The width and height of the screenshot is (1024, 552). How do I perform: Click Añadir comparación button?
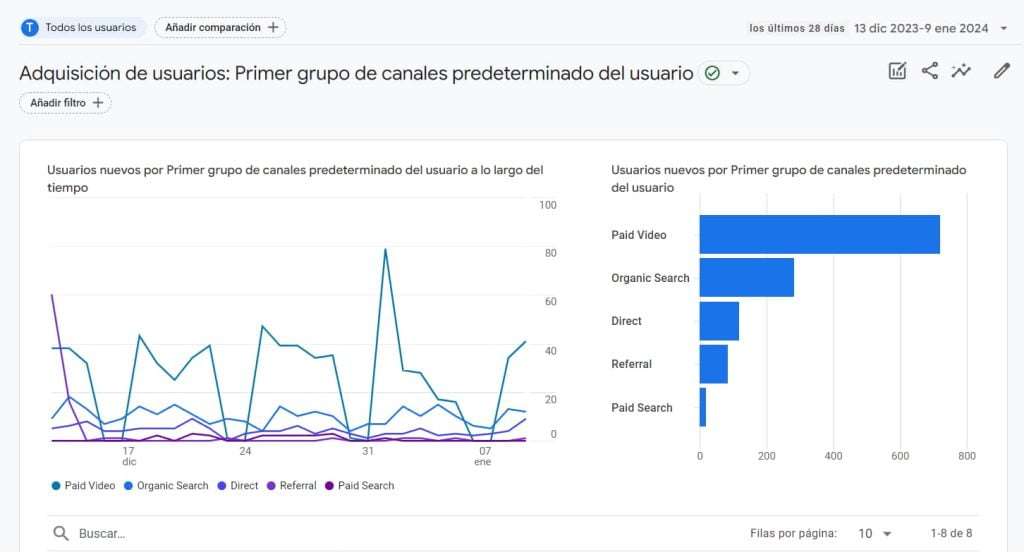(221, 27)
